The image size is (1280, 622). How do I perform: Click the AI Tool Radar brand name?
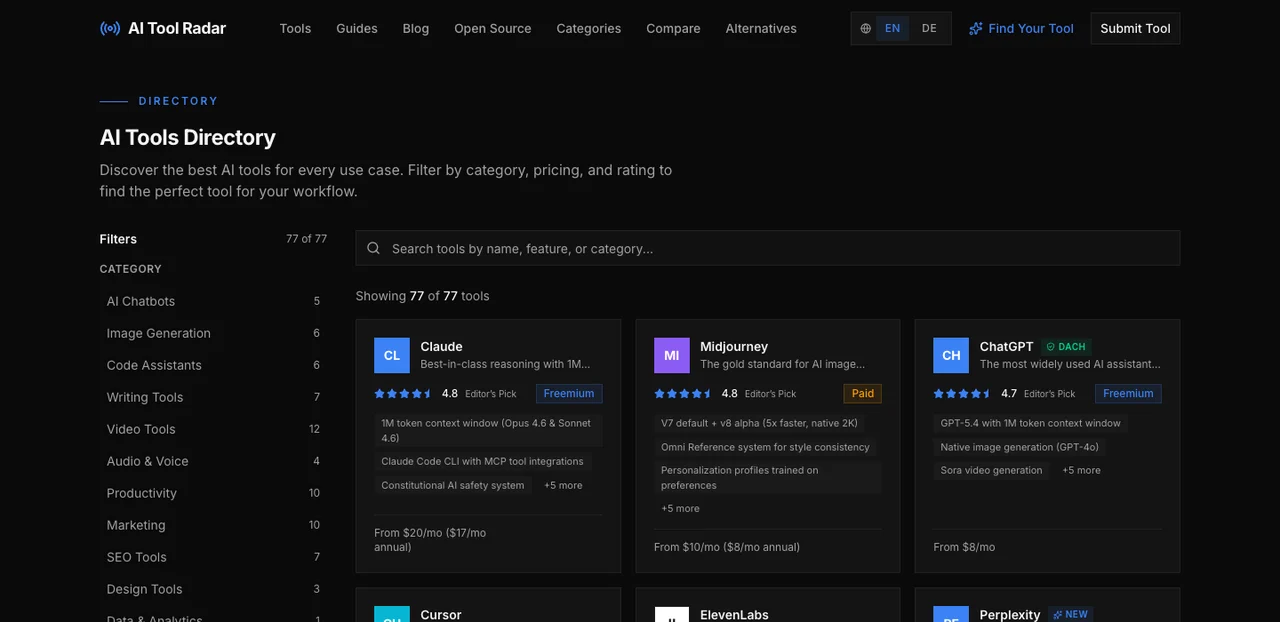(177, 28)
